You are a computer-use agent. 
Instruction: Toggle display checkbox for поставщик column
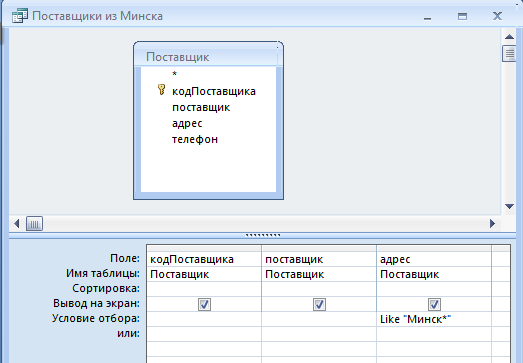(x=319, y=304)
